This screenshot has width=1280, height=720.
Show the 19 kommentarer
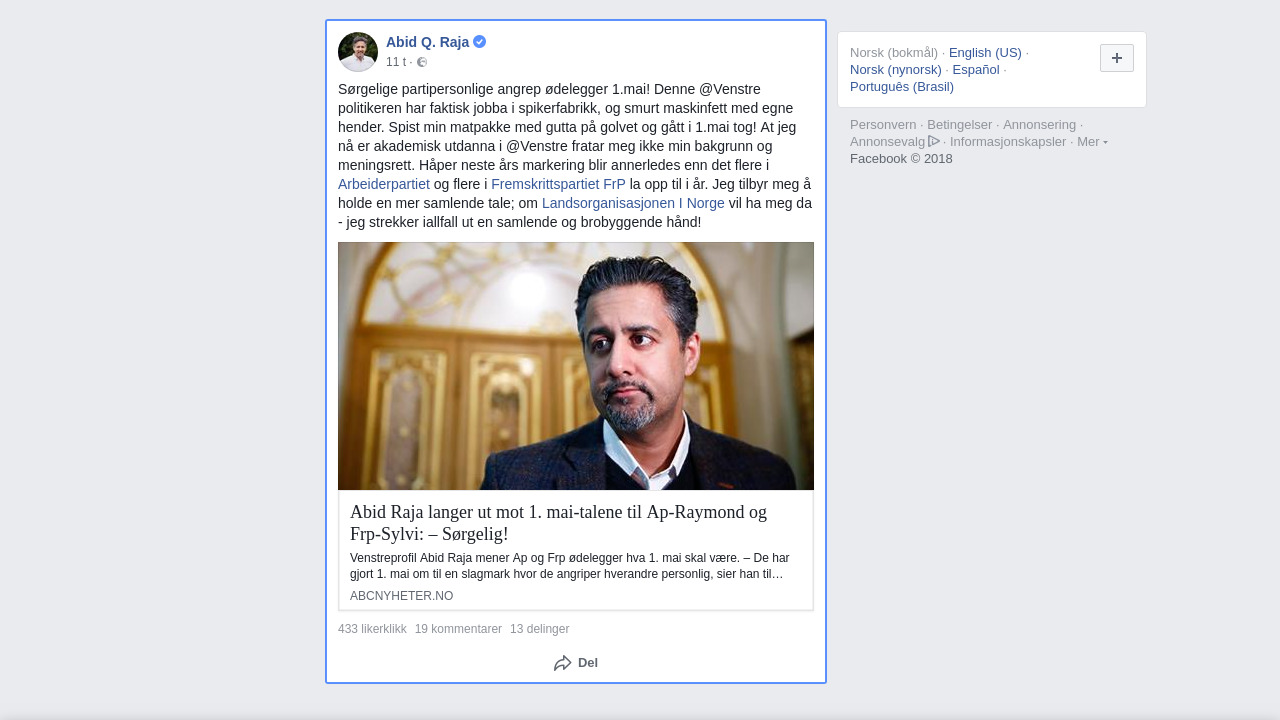(458, 629)
